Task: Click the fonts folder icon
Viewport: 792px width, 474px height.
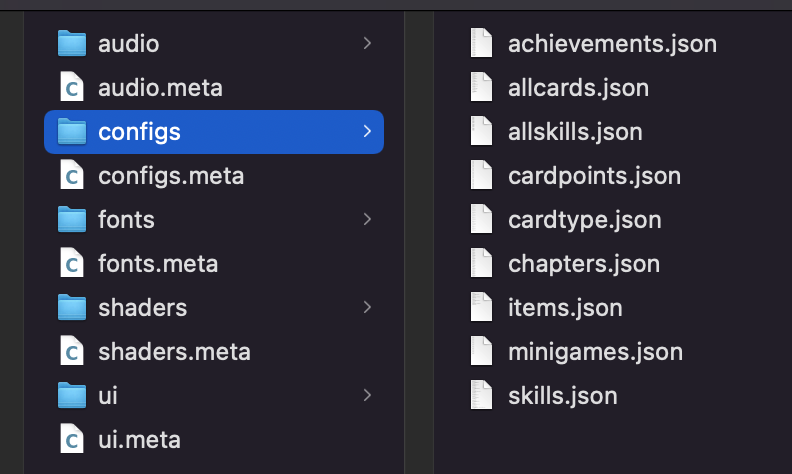Action: tap(72, 219)
